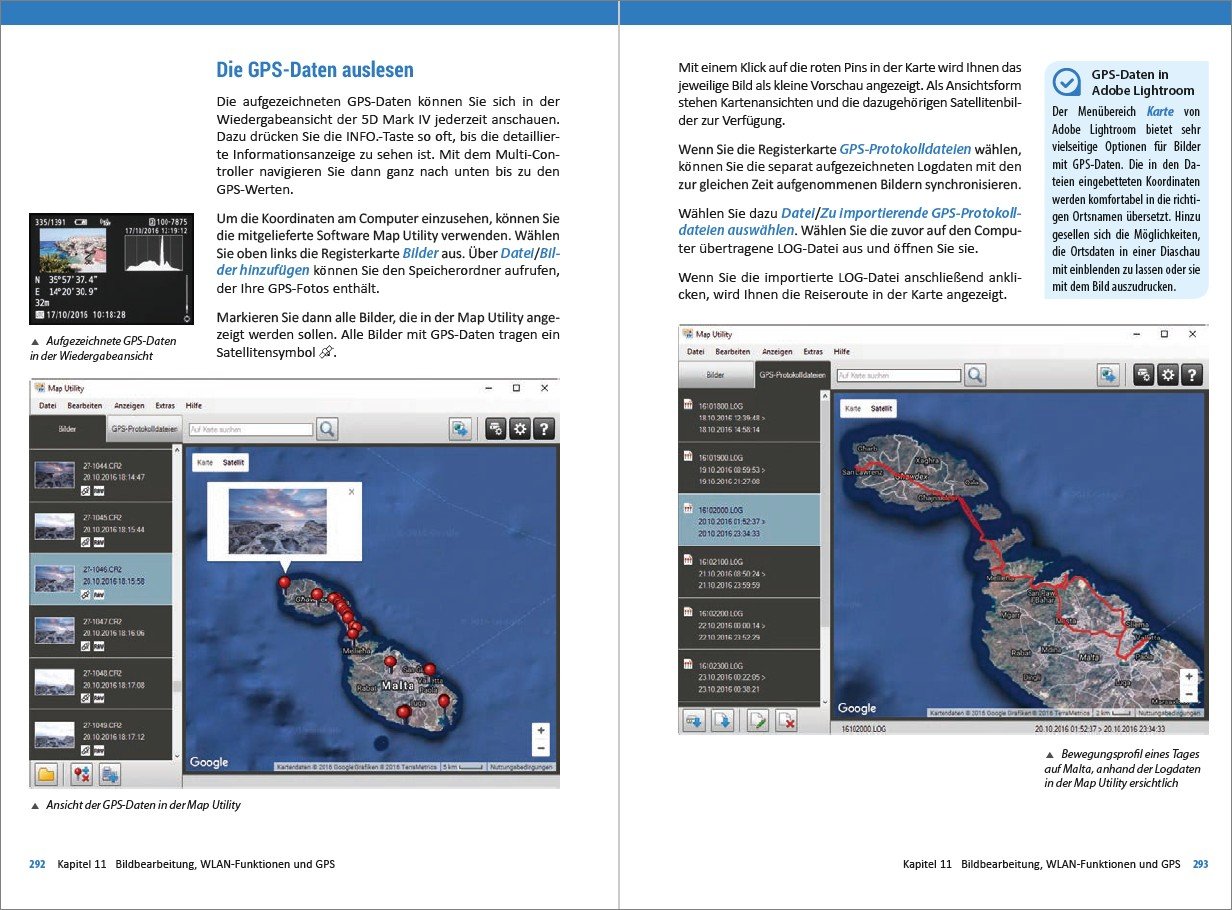Close the photo preview popup on the map
Viewport: 1232px width, 910px height.
350,492
